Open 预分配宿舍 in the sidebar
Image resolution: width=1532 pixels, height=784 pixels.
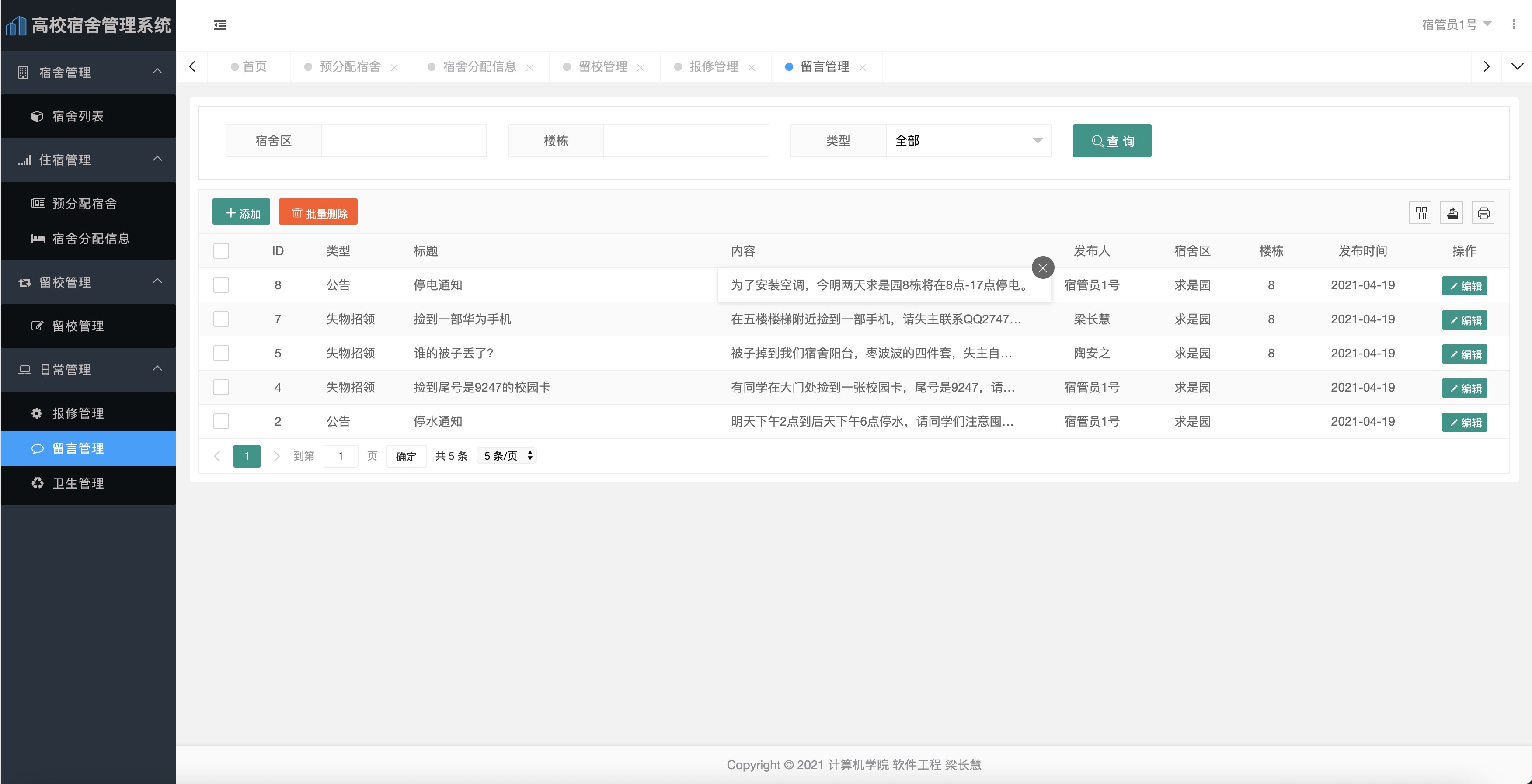click(88, 204)
